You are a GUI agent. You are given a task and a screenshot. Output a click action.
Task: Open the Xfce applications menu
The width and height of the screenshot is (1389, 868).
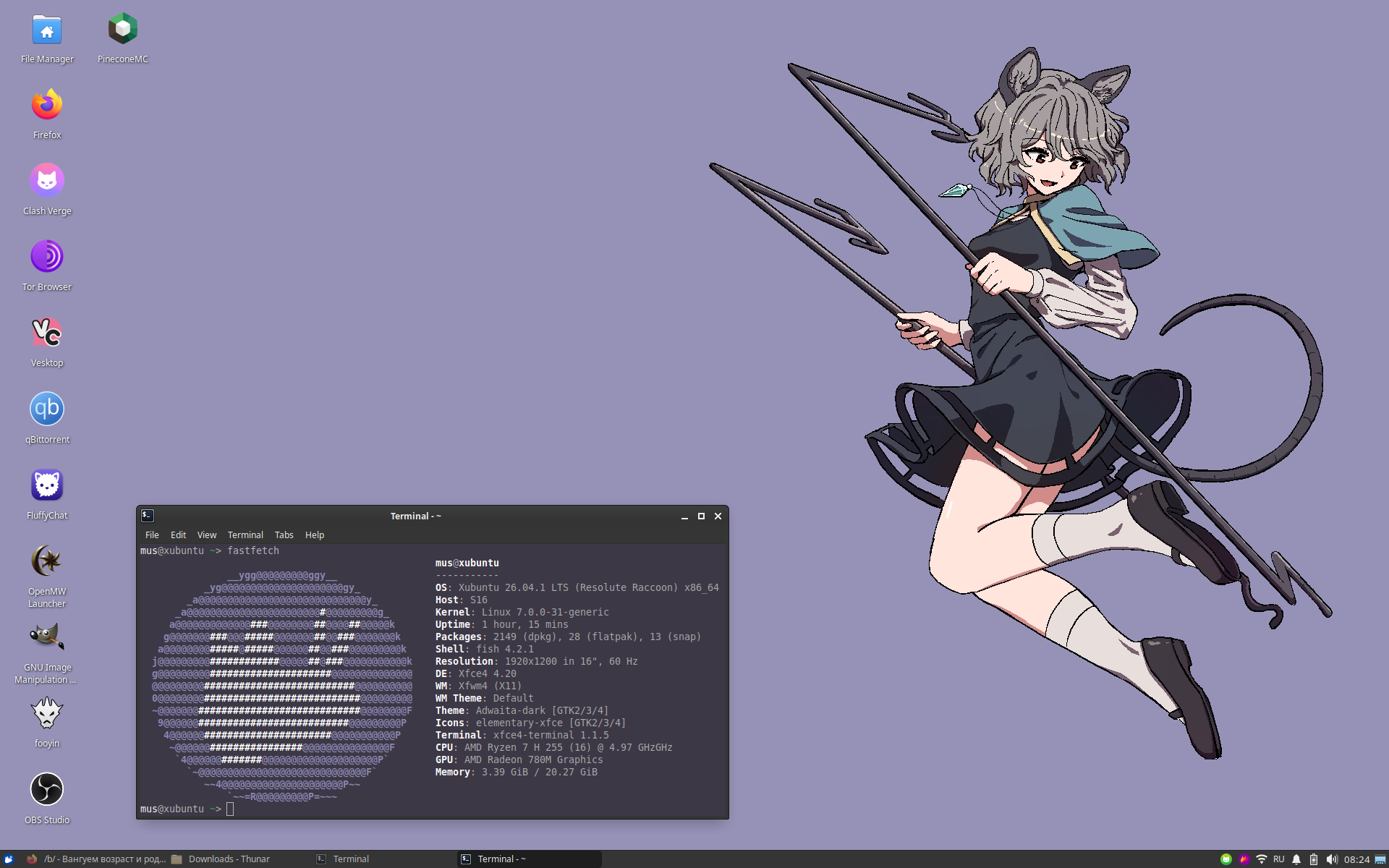click(x=9, y=859)
